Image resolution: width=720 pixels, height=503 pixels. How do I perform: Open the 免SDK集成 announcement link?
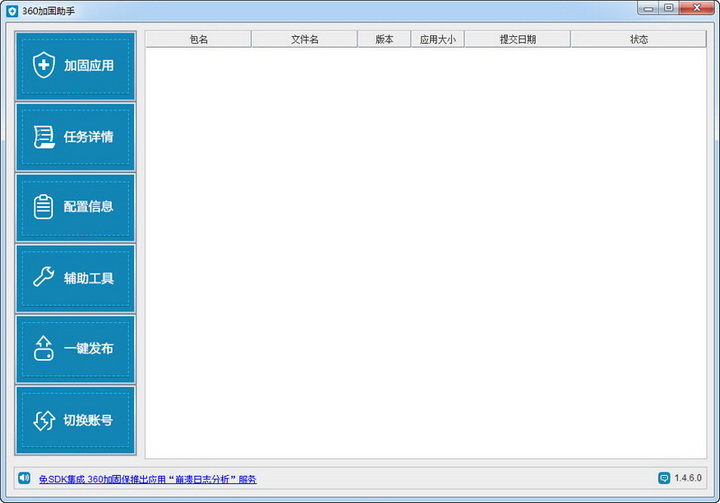148,479
